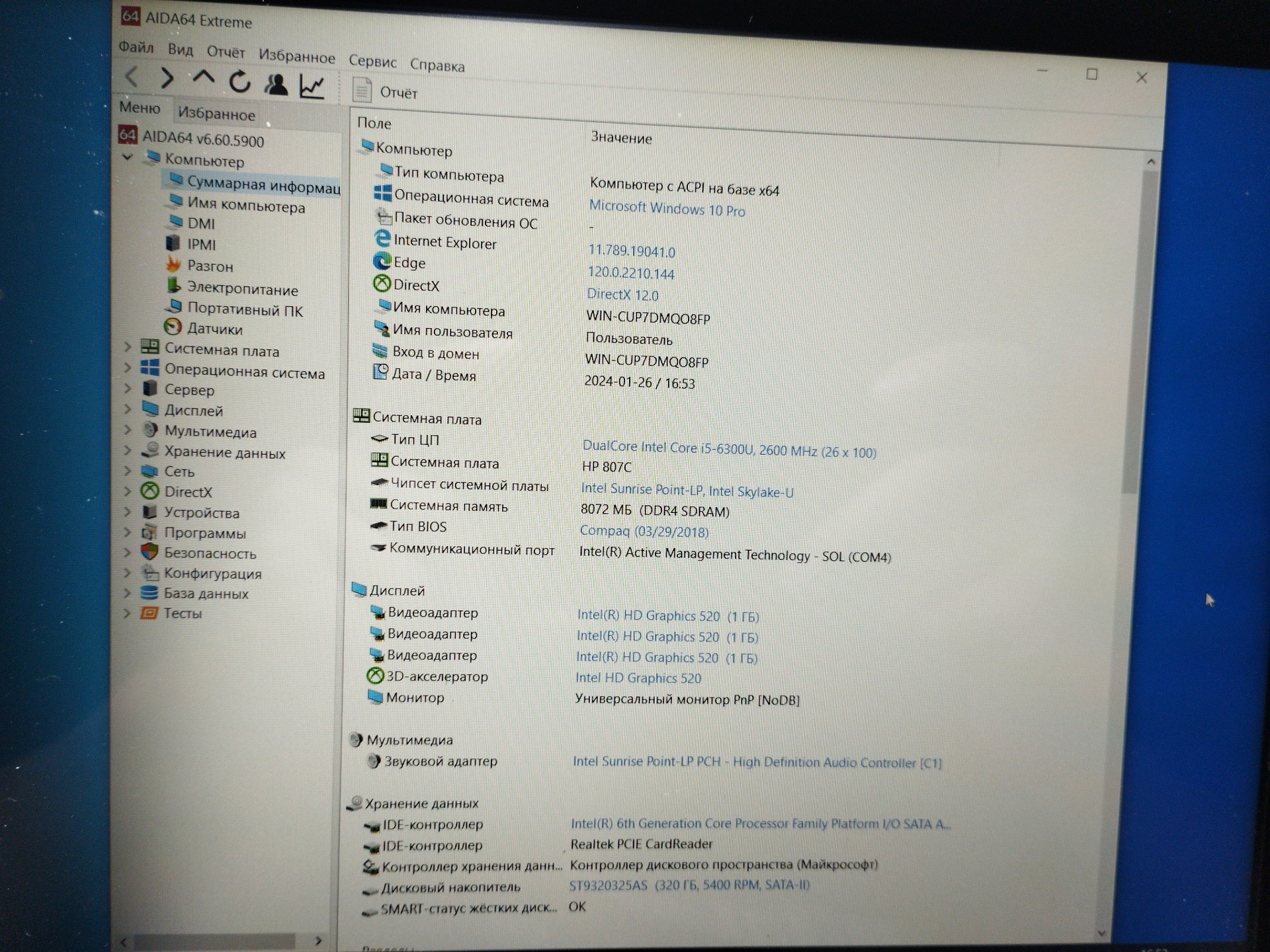
Task: Expand the DirectX tree node
Action: tap(128, 491)
